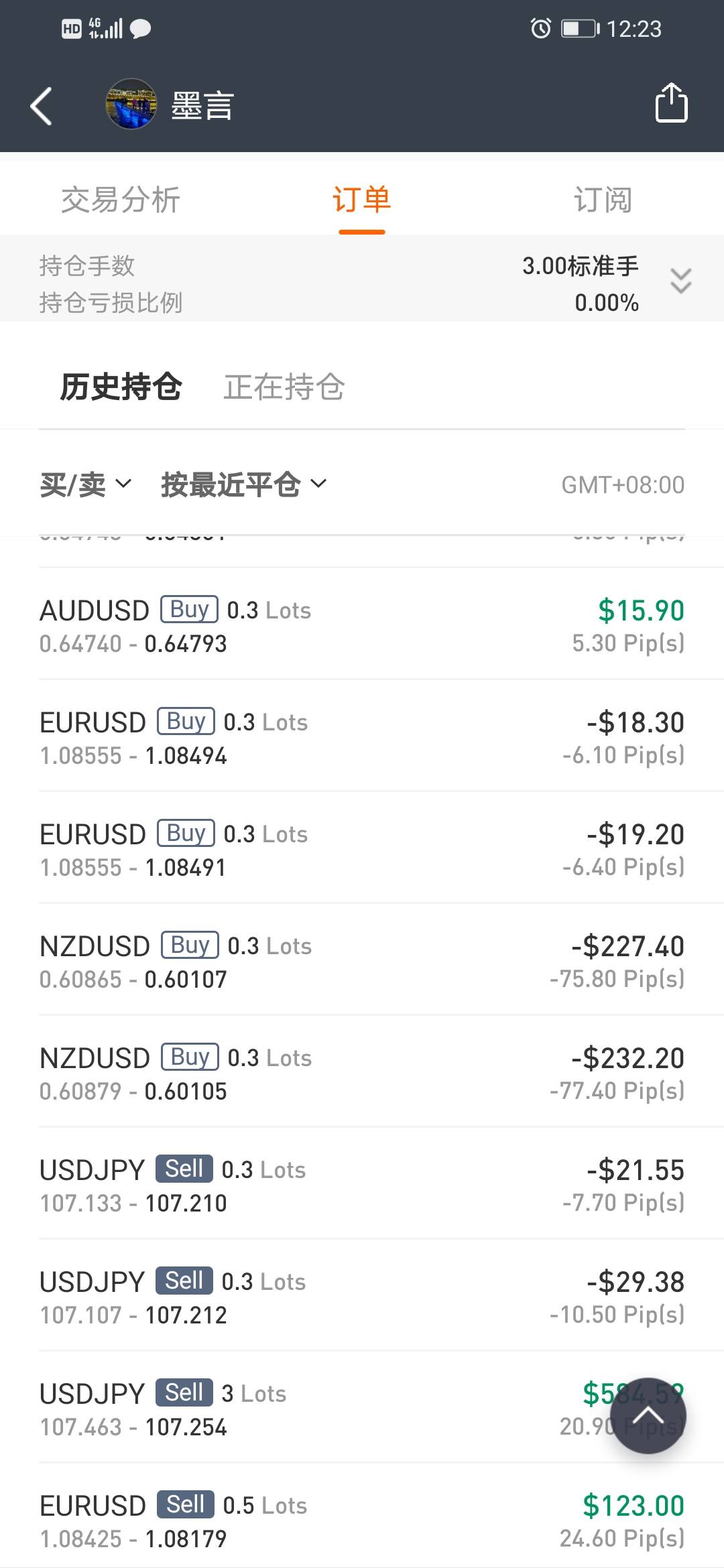Open 墨言 profile avatar
This screenshot has height=1568, width=724.
coord(131,104)
